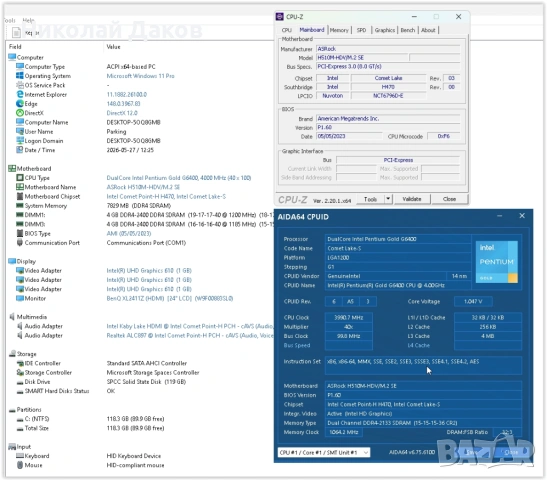Click the Motherboard category icon
This screenshot has height=480, width=547.
12,168
